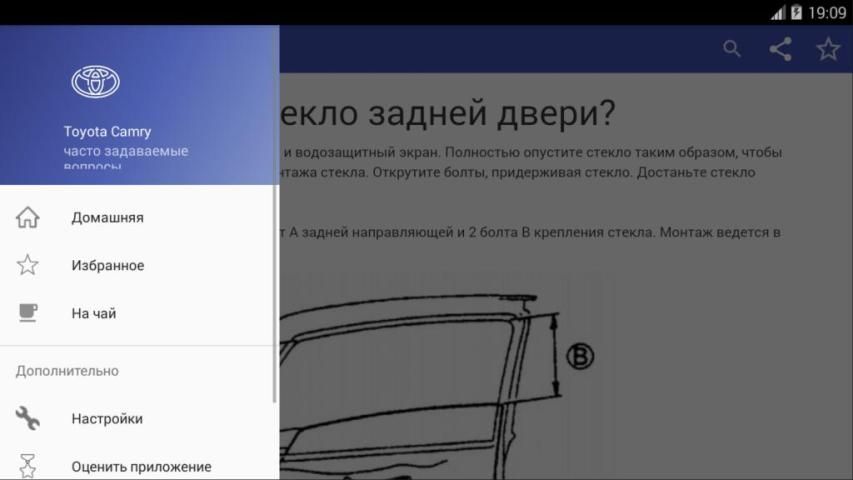This screenshot has width=853, height=480.
Task: Tap the battery icon in status bar
Action: (x=796, y=12)
